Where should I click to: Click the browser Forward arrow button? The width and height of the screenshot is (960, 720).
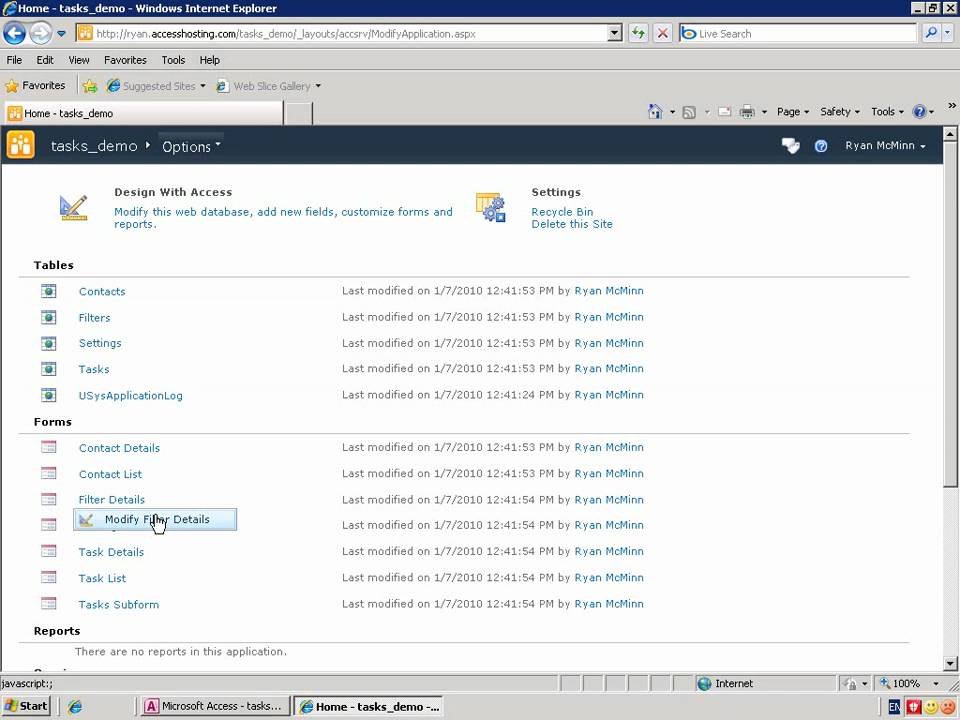pyautogui.click(x=40, y=33)
